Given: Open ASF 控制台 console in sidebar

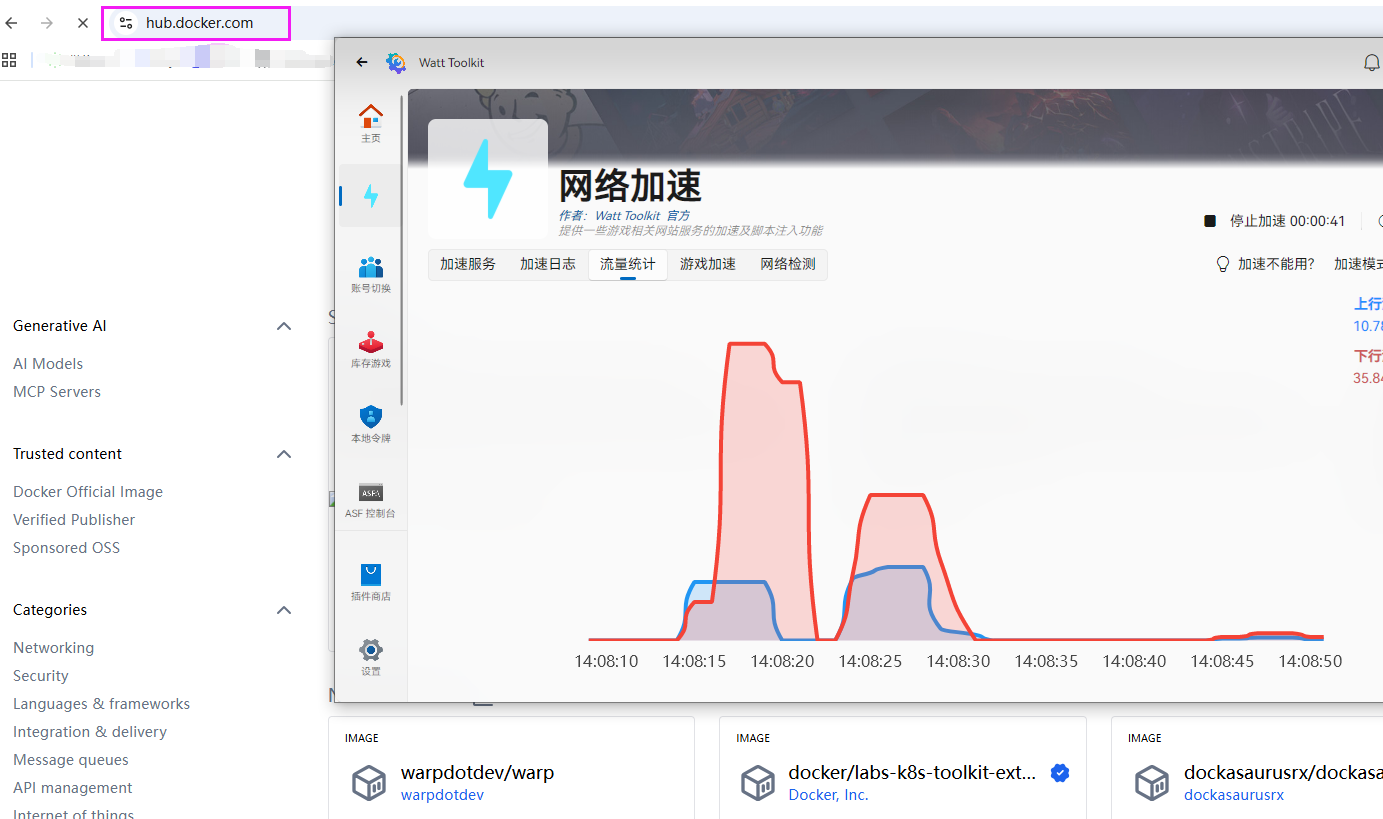Looking at the screenshot, I should click(371, 500).
